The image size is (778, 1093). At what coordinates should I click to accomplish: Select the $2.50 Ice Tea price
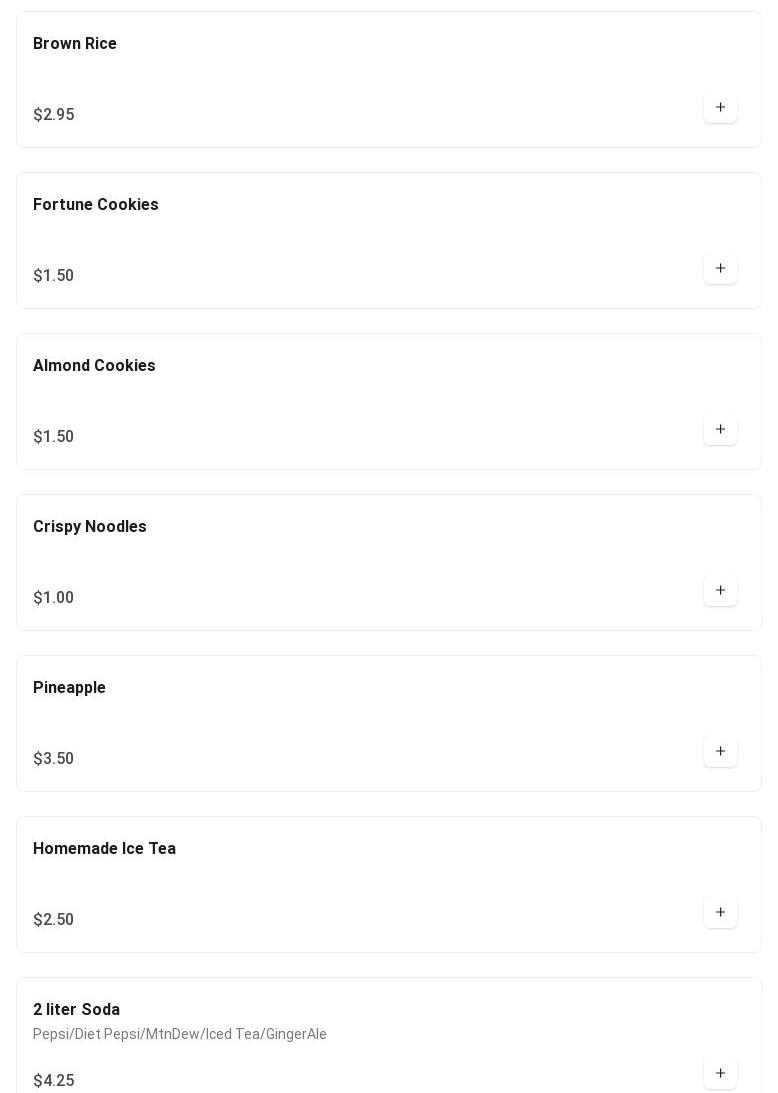point(54,919)
